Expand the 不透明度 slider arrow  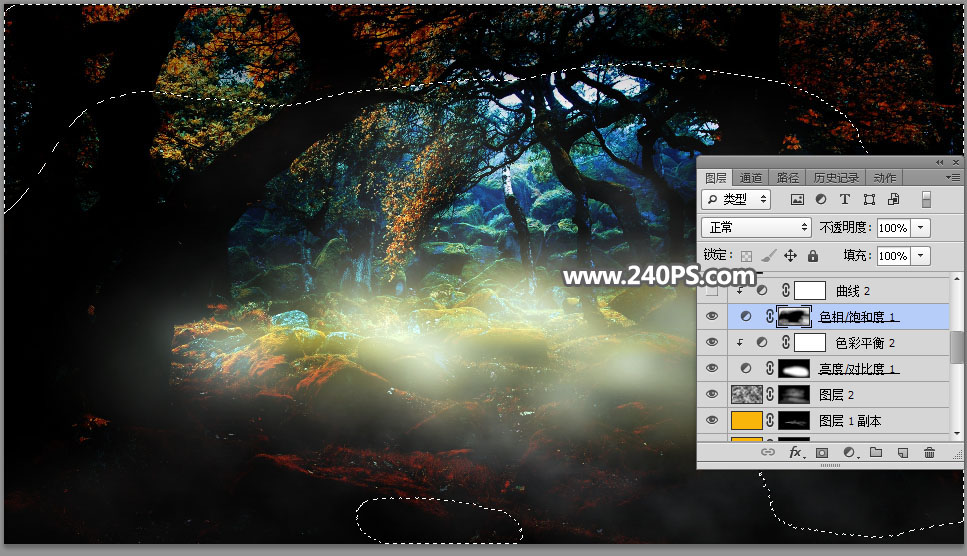tap(920, 227)
